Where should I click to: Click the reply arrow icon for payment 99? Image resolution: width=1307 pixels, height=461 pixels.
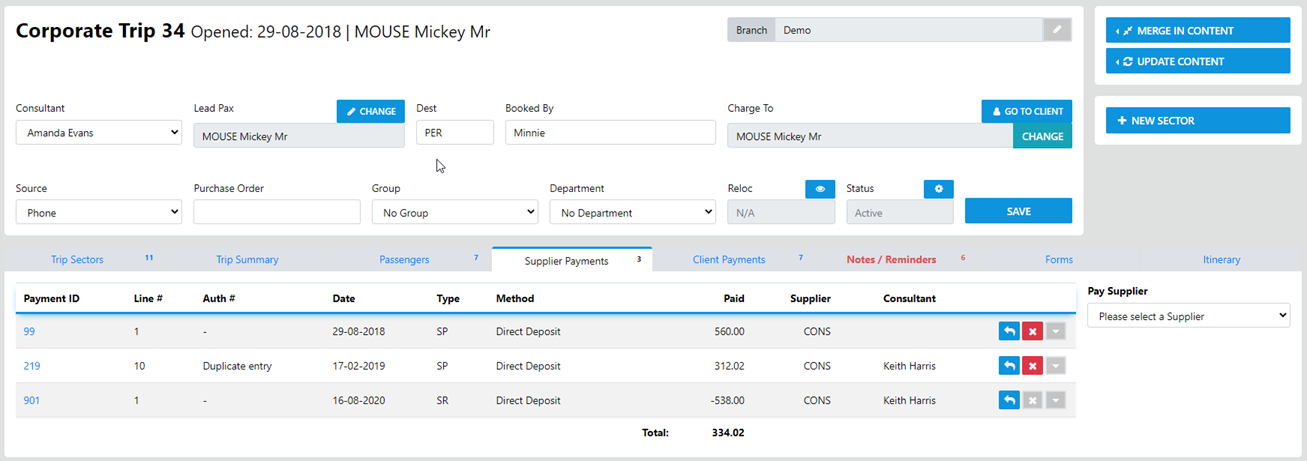click(x=1009, y=332)
